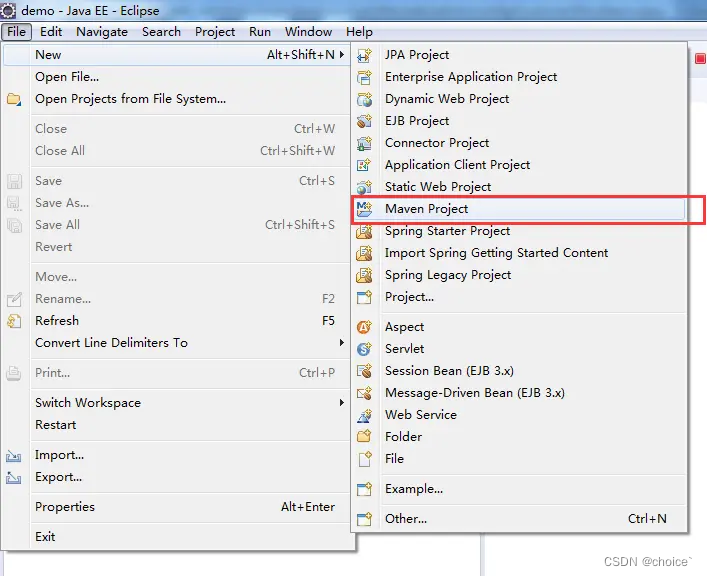Open the Help menu
The image size is (707, 576).
click(x=359, y=32)
